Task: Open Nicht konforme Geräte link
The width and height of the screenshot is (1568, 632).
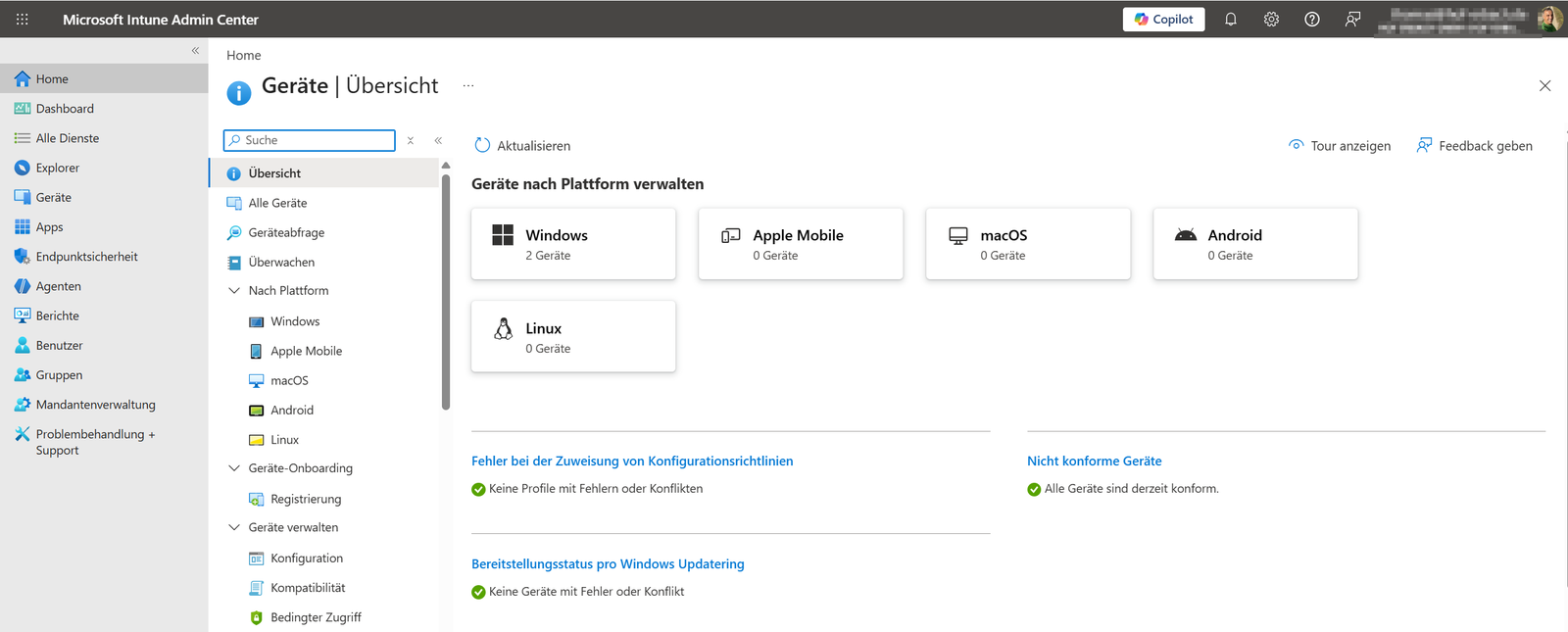Action: tap(1094, 461)
